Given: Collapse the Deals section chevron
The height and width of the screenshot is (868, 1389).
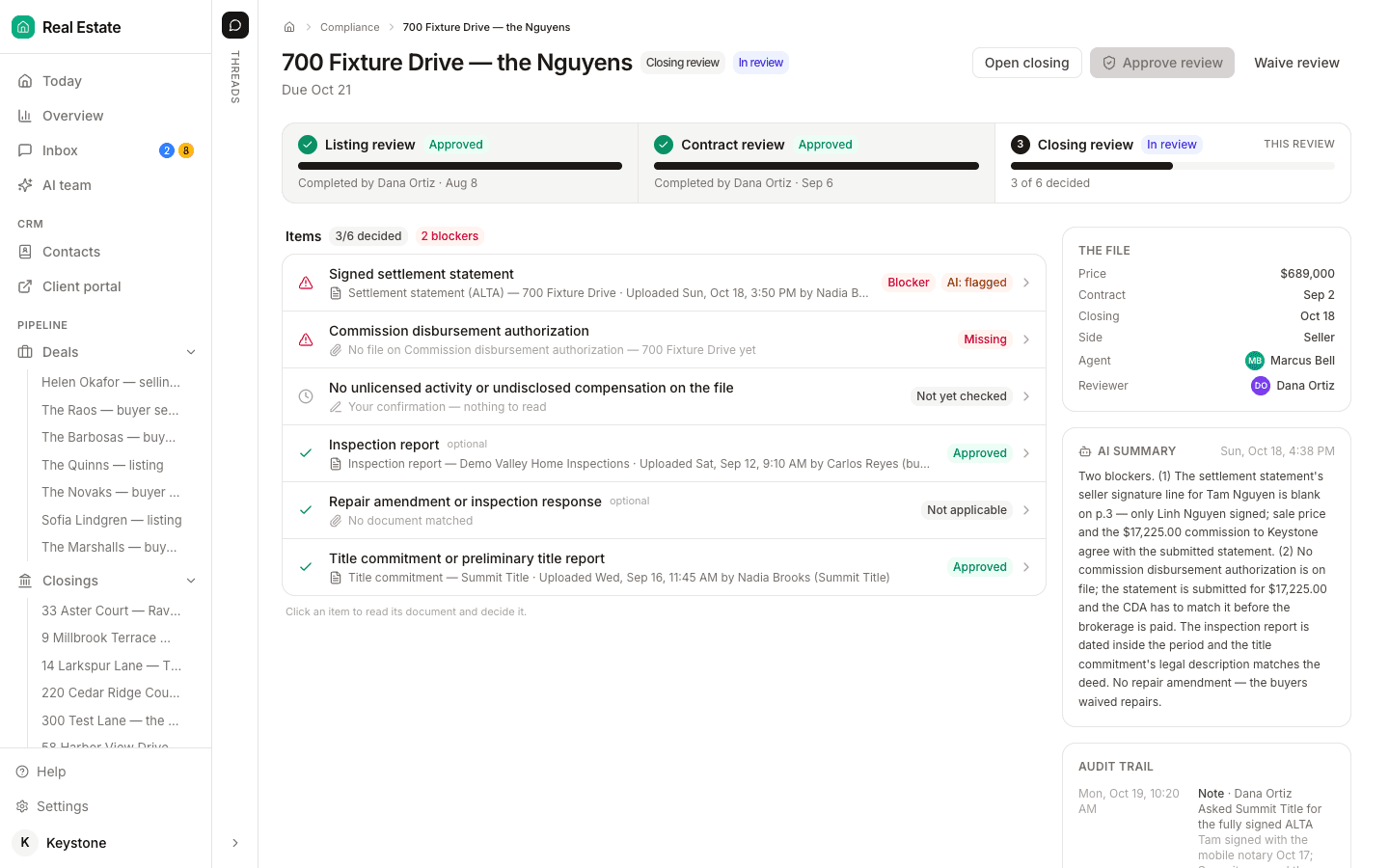Looking at the screenshot, I should point(191,352).
